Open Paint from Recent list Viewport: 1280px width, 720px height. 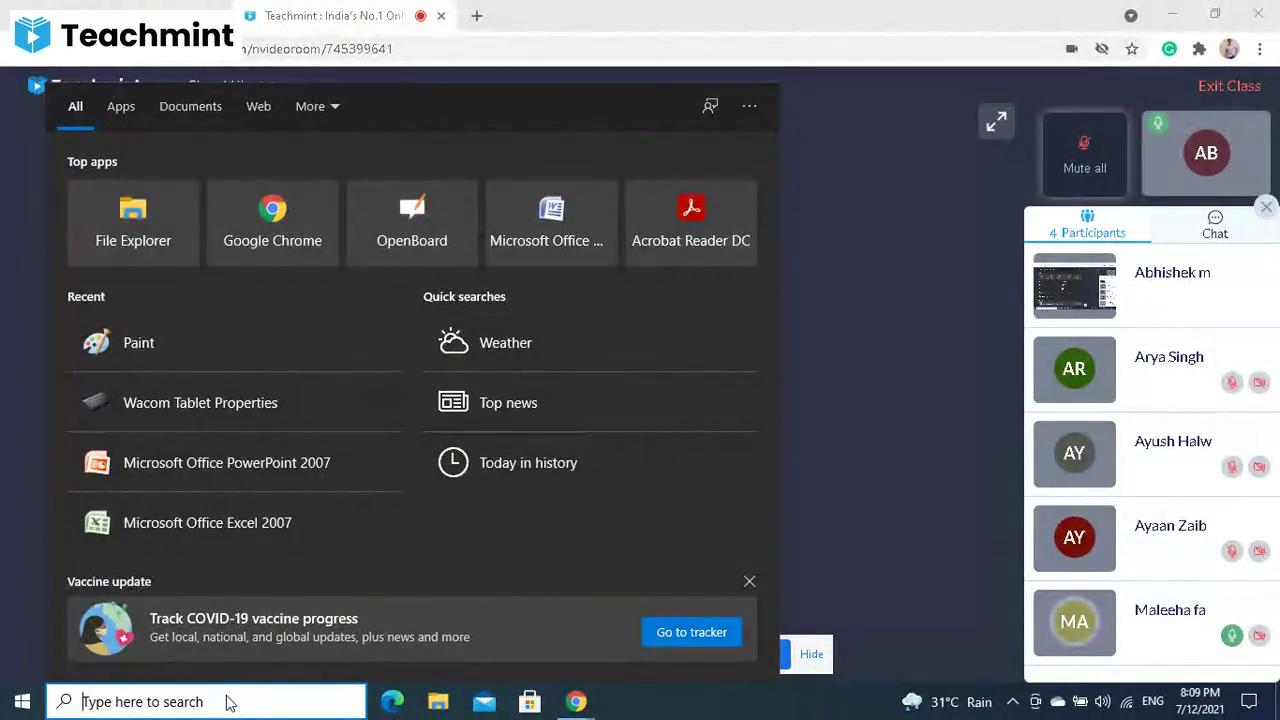click(234, 342)
